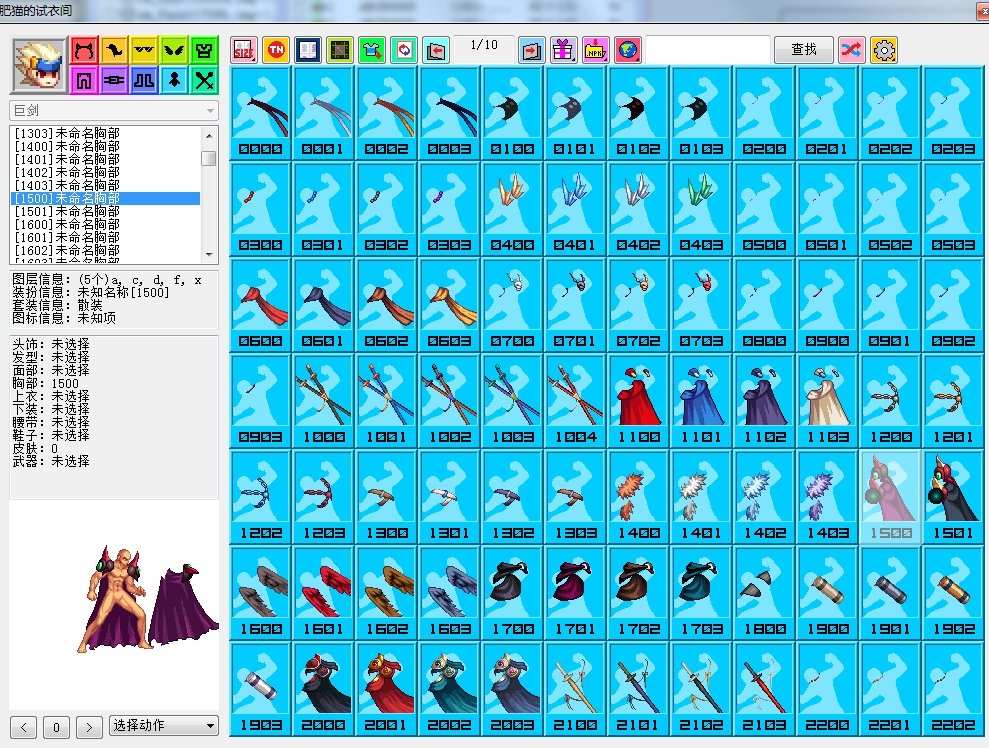Screen dimensions: 989x748
Task: Select the yellow sunglasses face category icon
Action: [x=144, y=50]
